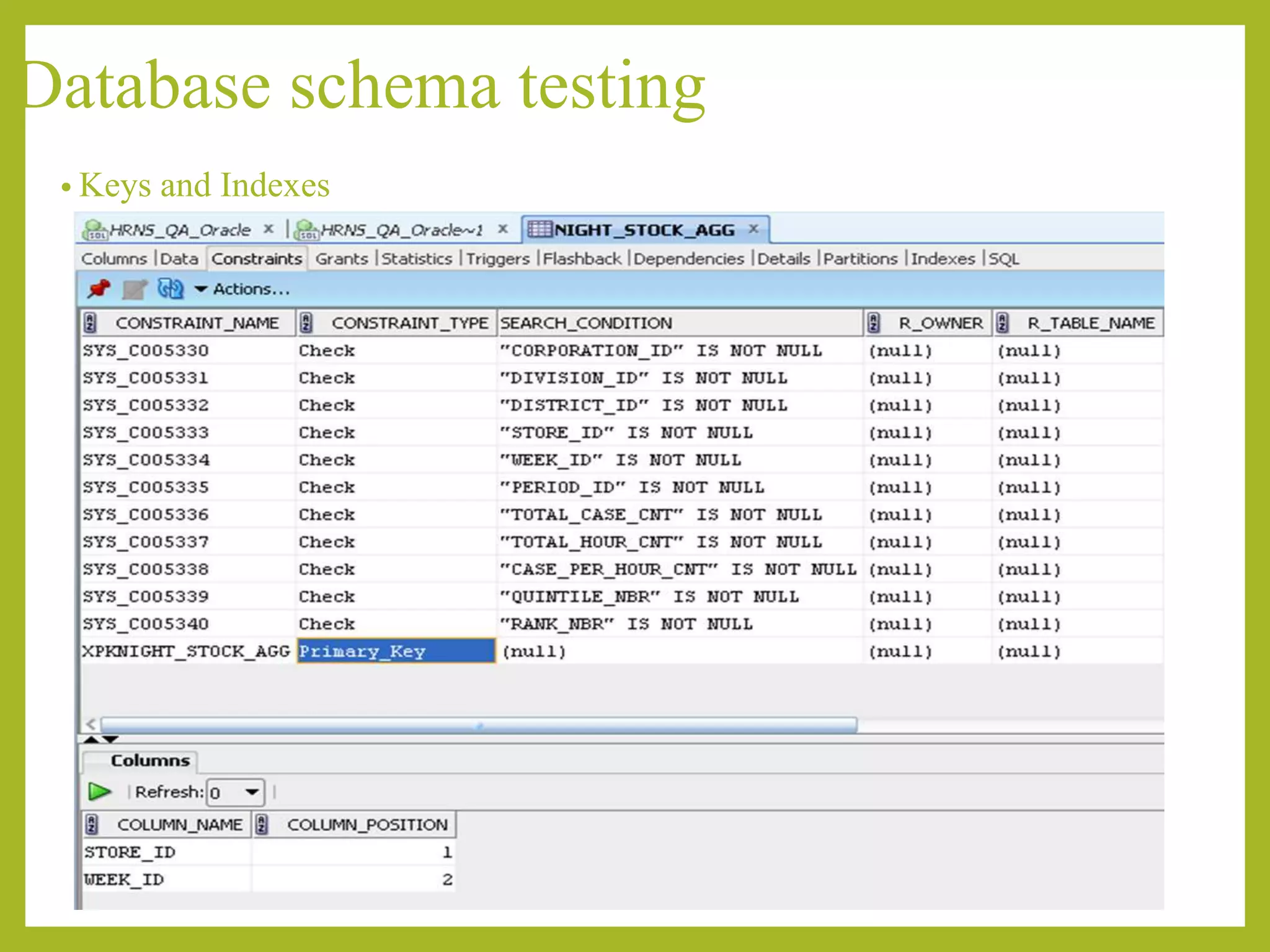This screenshot has height=952, width=1270.
Task: Click the green run/refresh play icon
Action: click(99, 791)
